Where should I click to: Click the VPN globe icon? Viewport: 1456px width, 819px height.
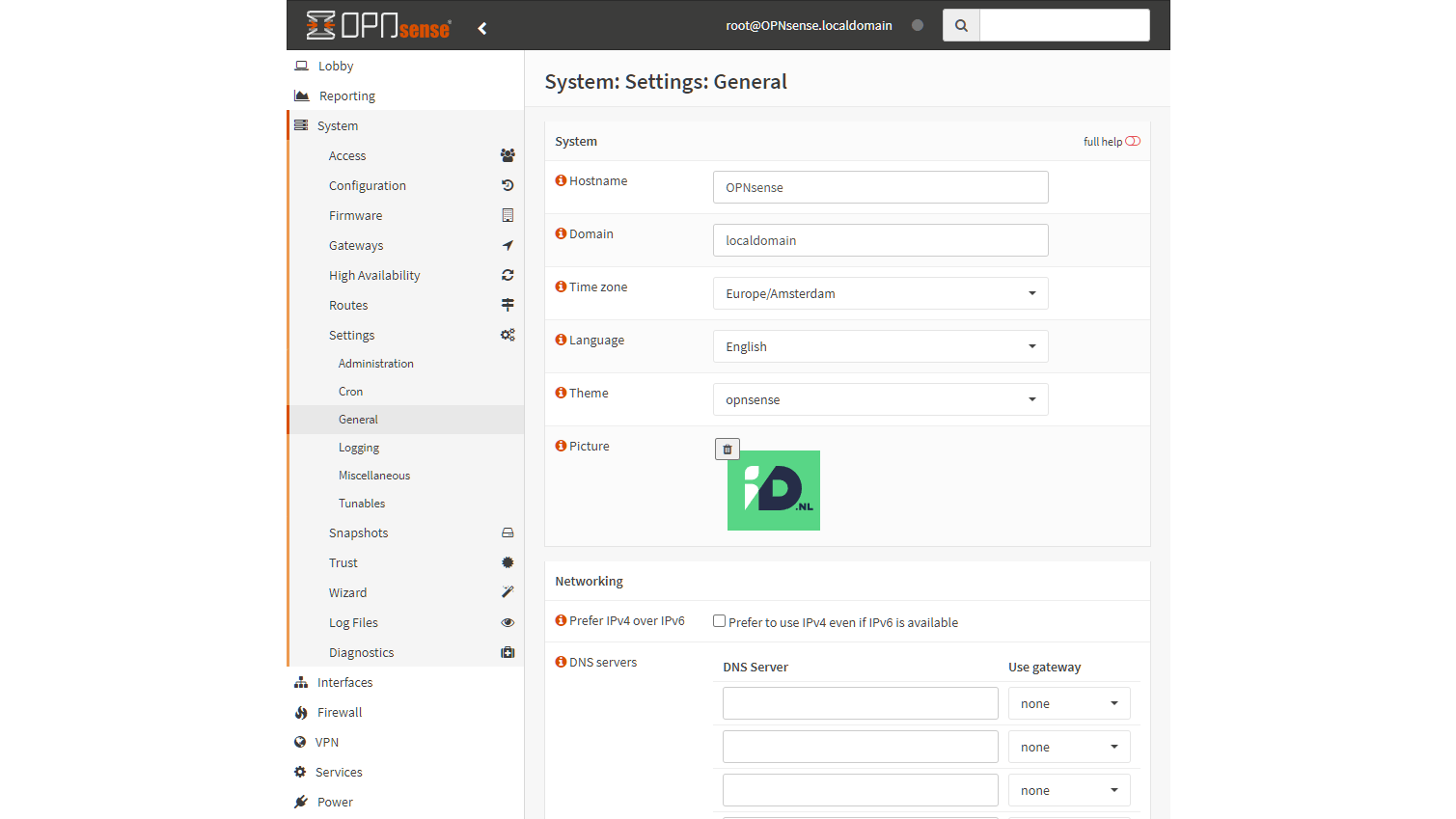[x=300, y=742]
